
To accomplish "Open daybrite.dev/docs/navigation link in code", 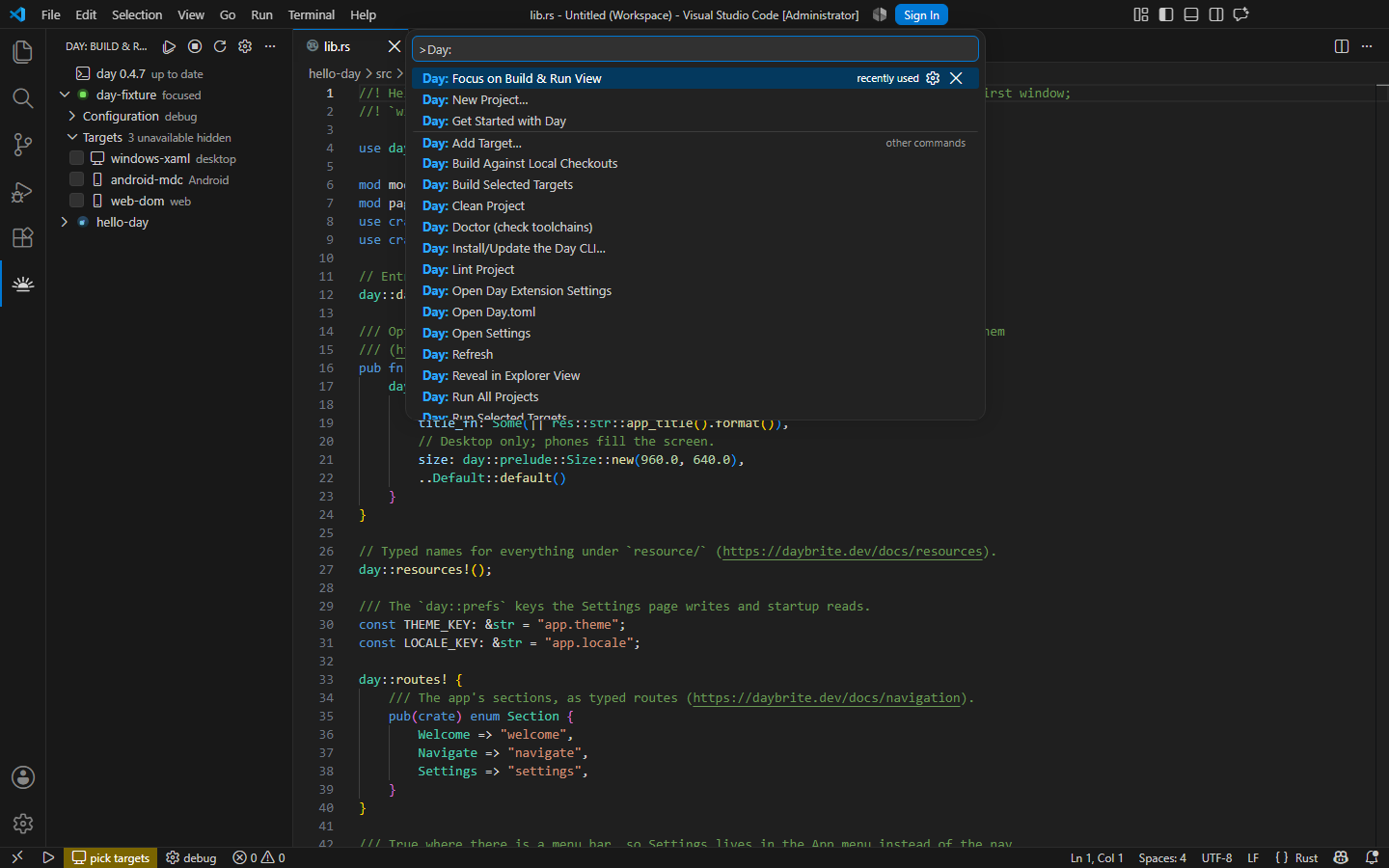I will tap(827, 698).
